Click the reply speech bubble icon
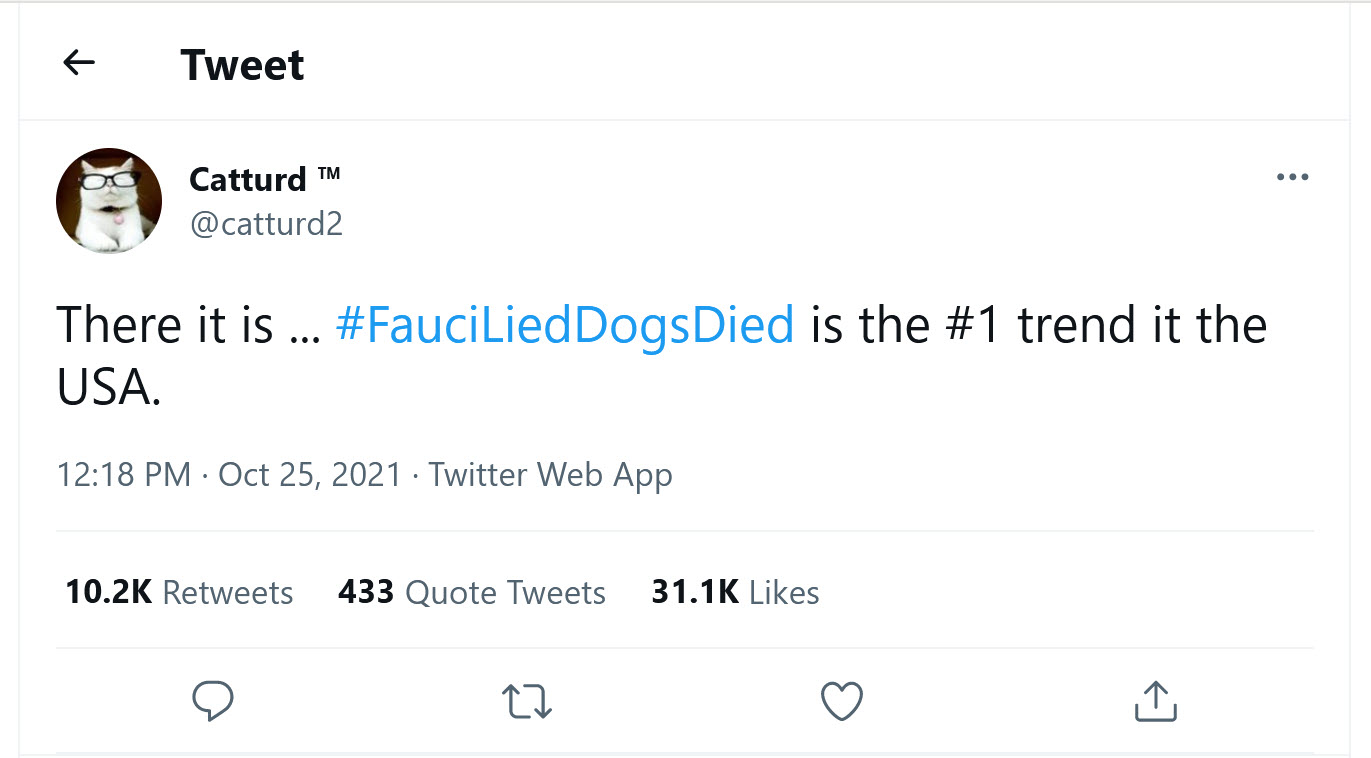Image resolution: width=1371 pixels, height=758 pixels. pyautogui.click(x=212, y=701)
